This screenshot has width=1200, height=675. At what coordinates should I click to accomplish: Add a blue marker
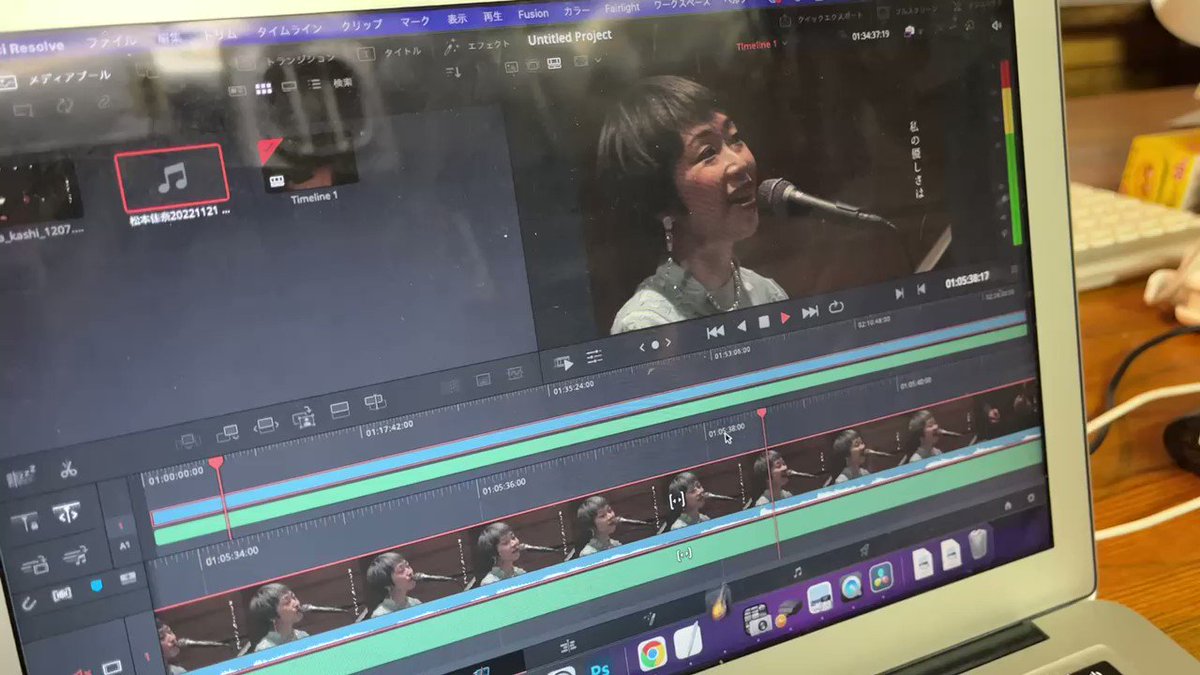(97, 587)
